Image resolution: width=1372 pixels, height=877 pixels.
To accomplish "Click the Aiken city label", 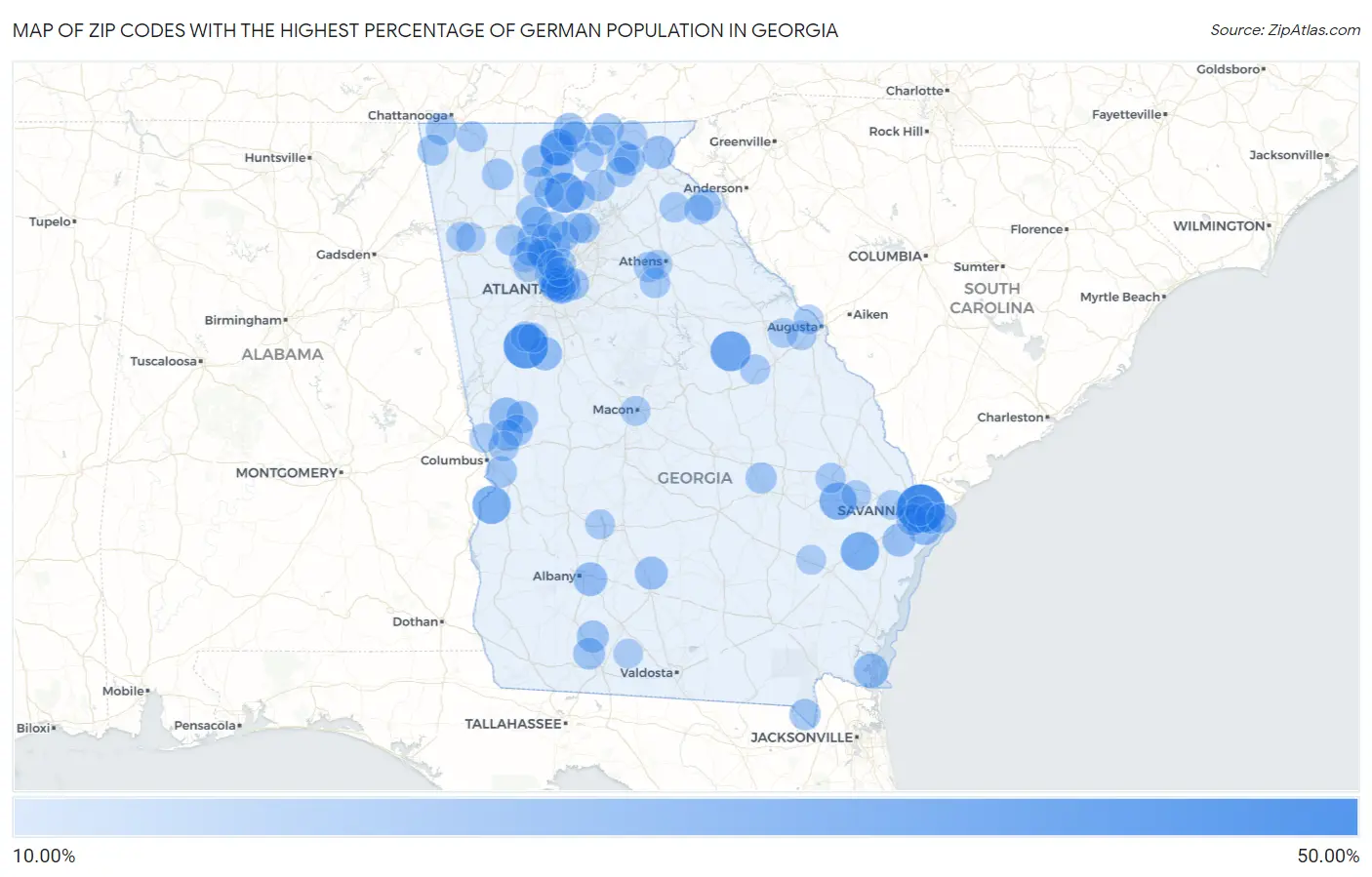I will (870, 314).
